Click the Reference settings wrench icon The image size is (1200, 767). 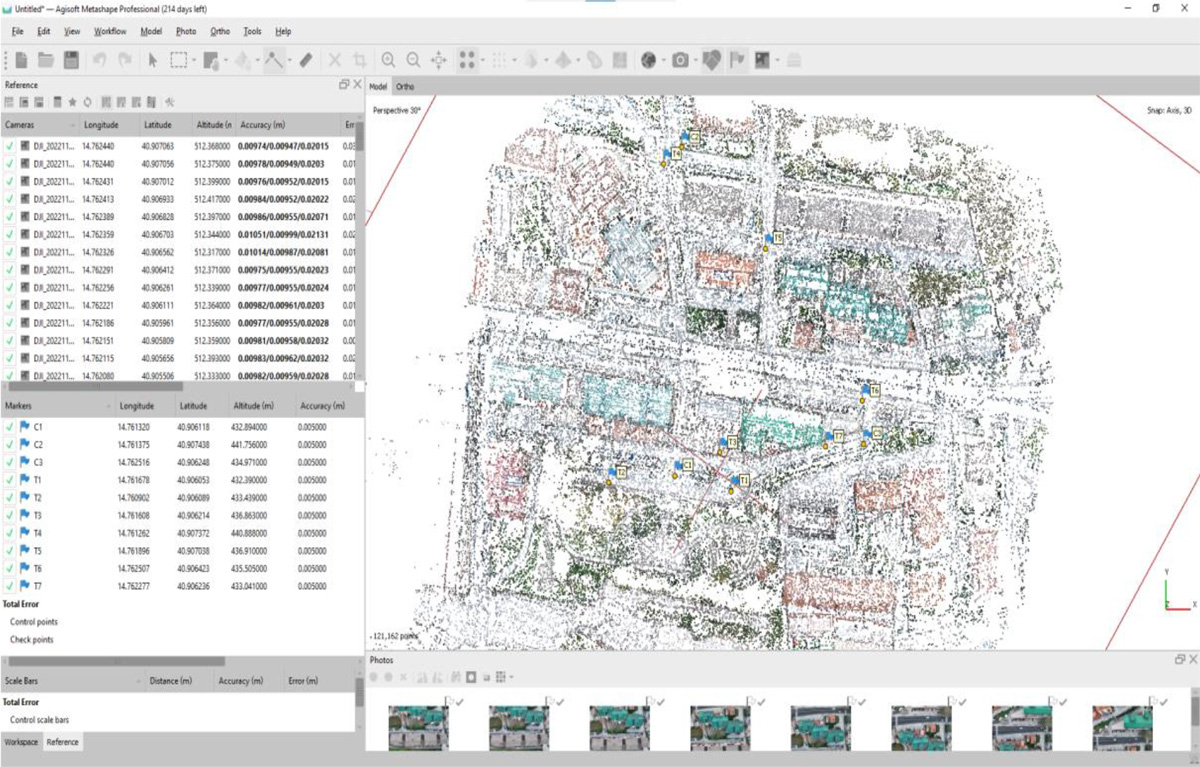170,102
